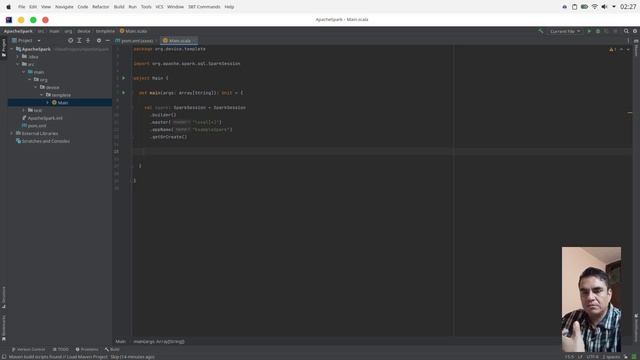This screenshot has height=360, width=640.
Task: Toggle the Maven tool window on right stripe
Action: coord(636,48)
